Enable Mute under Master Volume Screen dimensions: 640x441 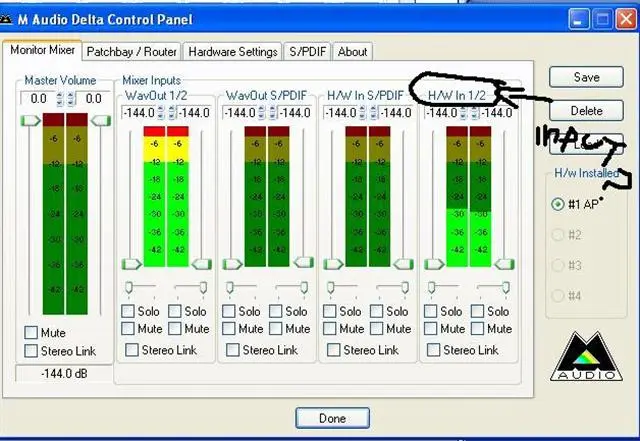[32, 332]
